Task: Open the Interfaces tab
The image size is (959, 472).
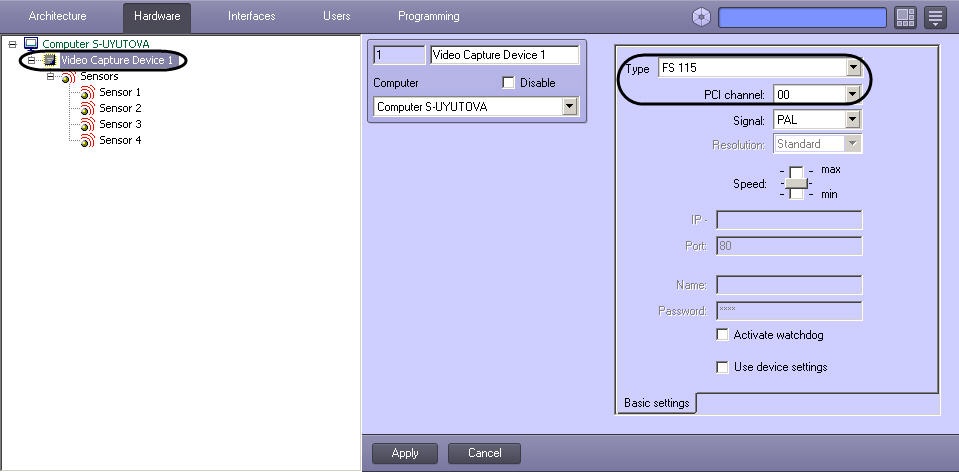Action: [251, 17]
